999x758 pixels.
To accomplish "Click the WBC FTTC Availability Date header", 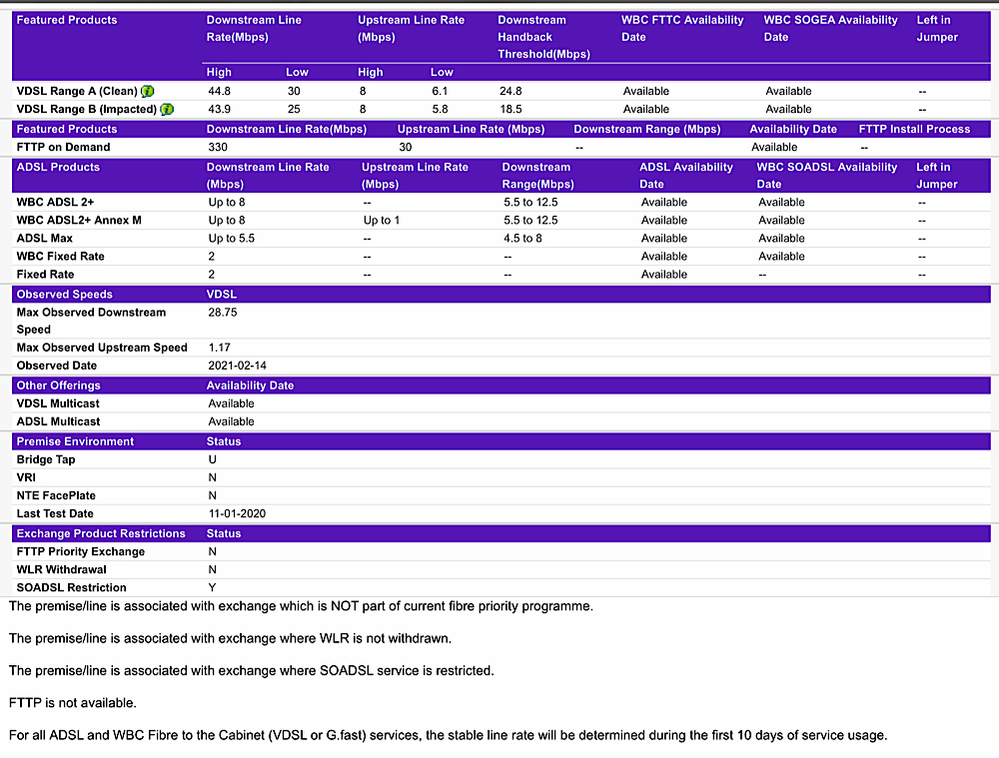I will 682,28.
